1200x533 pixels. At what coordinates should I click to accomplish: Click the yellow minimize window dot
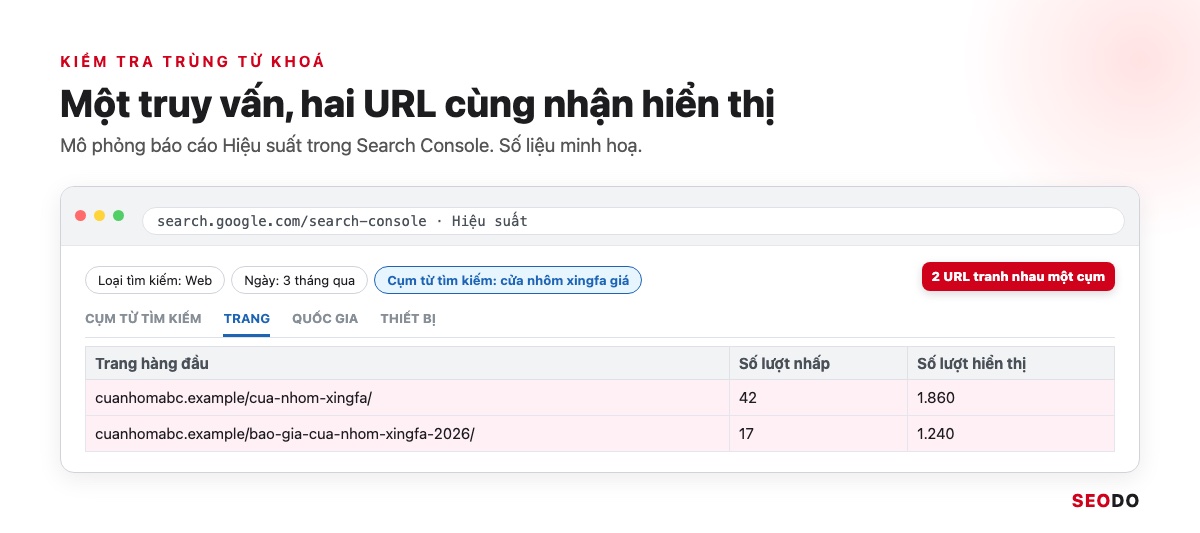click(100, 216)
